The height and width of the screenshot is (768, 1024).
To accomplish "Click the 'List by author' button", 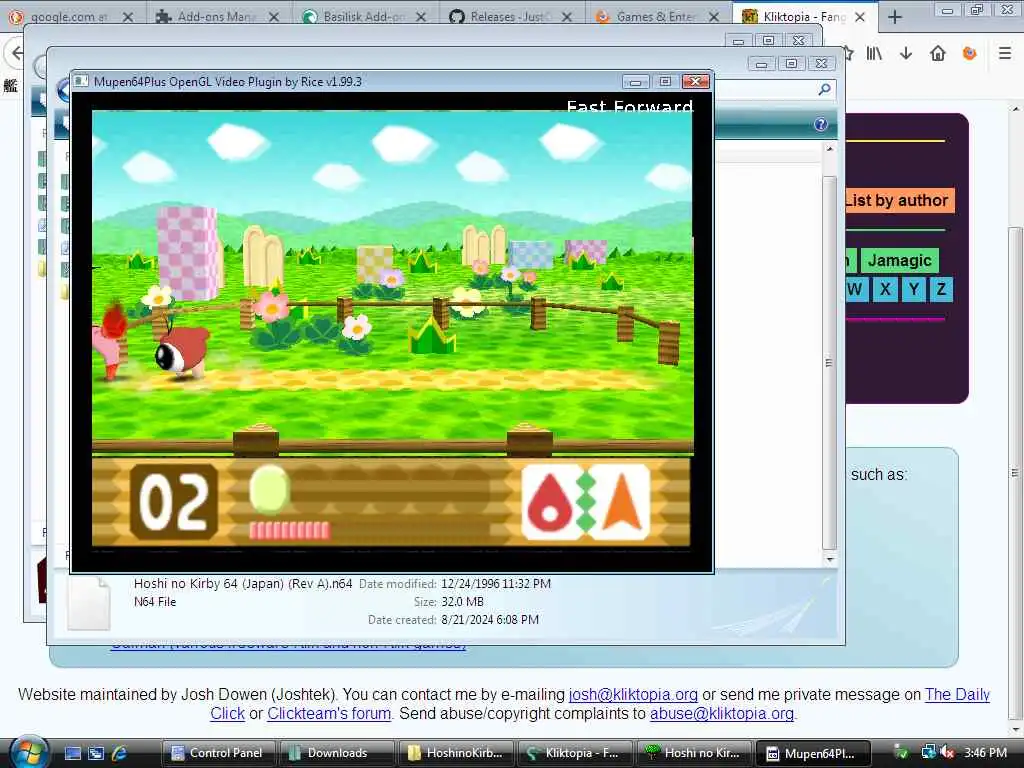I will (900, 200).
